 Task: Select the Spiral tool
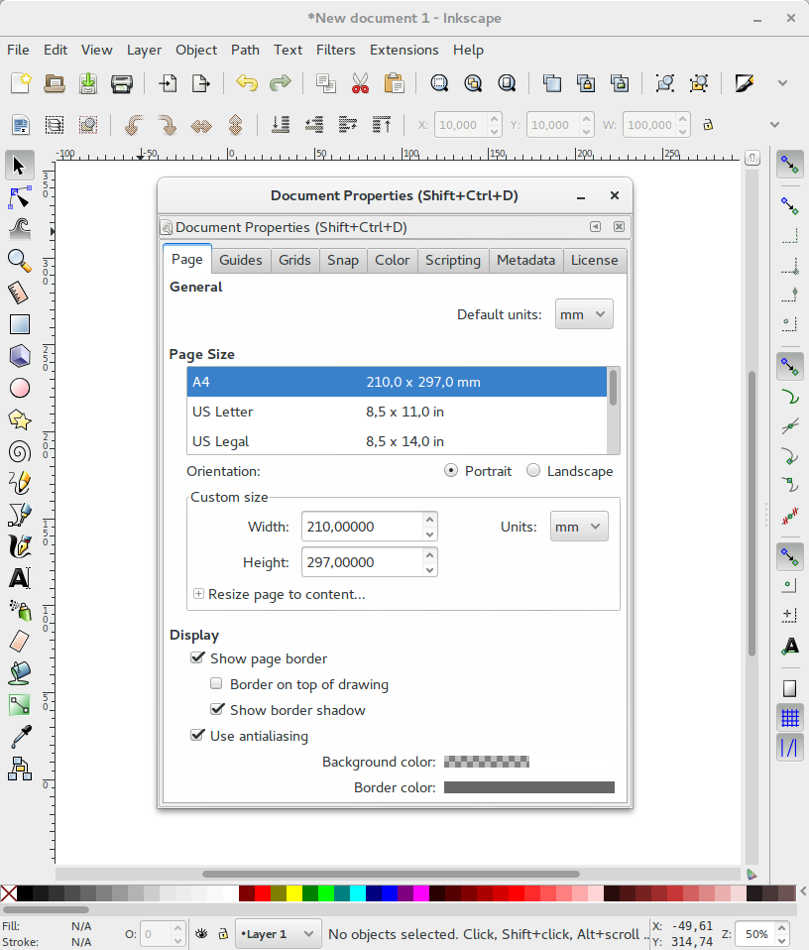pyautogui.click(x=19, y=451)
